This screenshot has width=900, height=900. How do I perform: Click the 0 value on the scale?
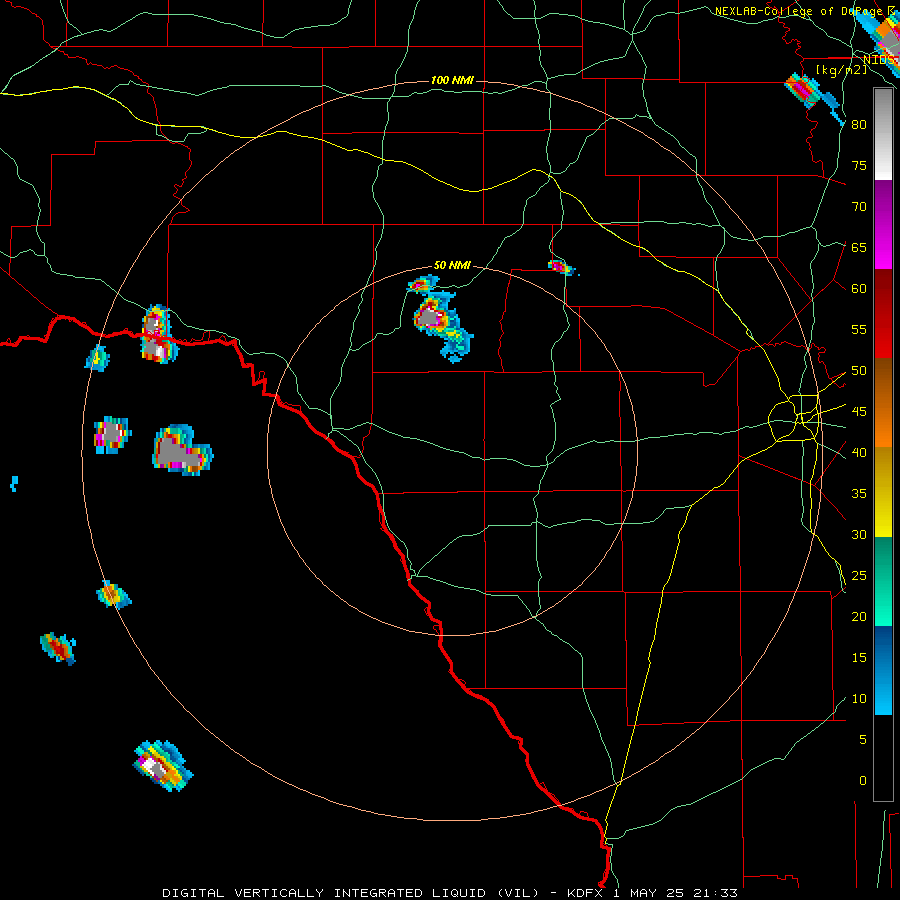click(863, 781)
